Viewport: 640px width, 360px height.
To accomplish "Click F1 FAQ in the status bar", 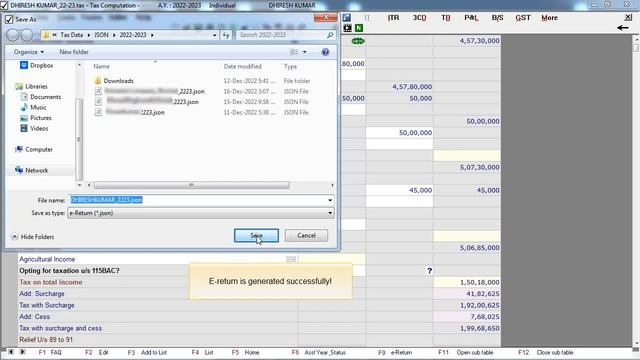I will pos(50,352).
